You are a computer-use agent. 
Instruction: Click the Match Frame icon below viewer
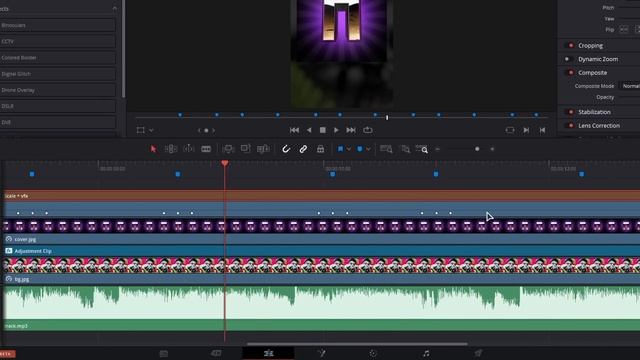click(x=510, y=130)
